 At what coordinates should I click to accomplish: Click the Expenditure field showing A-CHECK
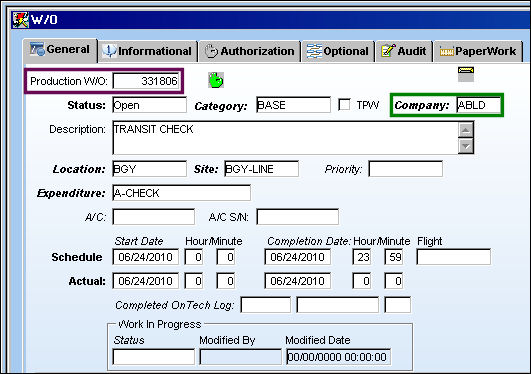182,193
